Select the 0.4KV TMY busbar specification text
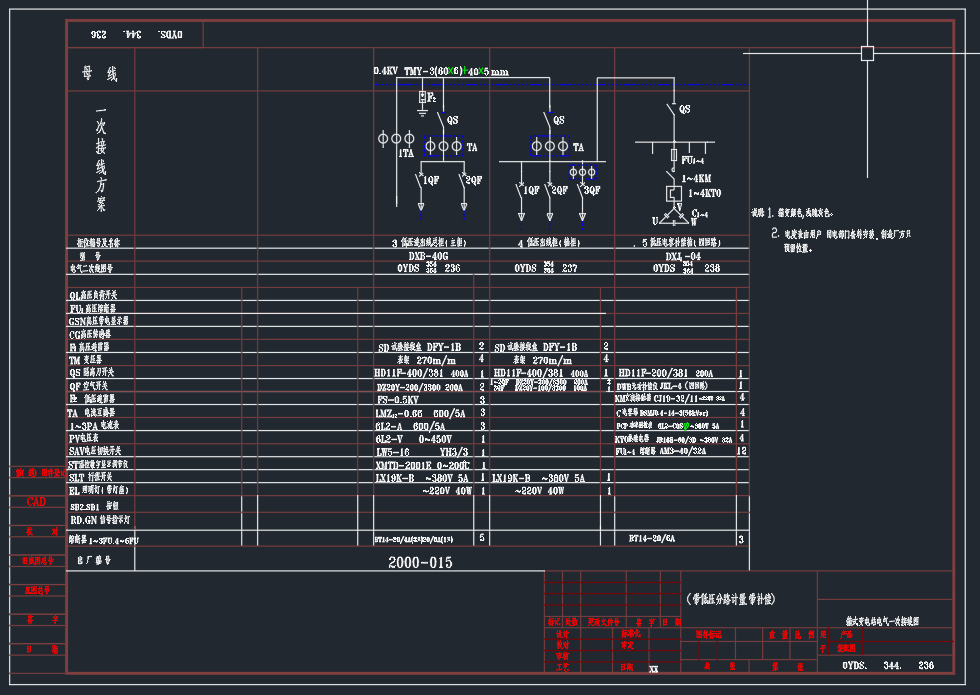This screenshot has width=980, height=695. click(440, 72)
